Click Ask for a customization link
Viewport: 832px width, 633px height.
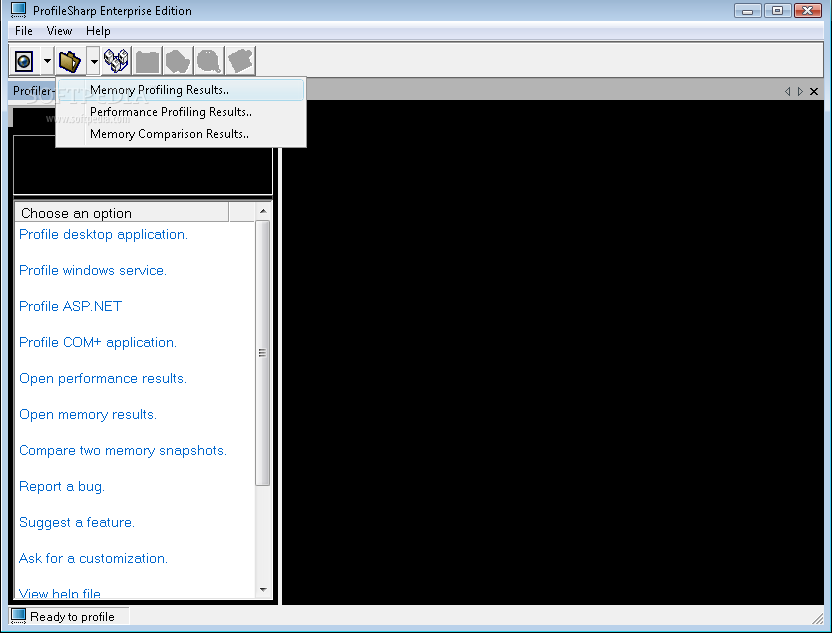click(93, 558)
